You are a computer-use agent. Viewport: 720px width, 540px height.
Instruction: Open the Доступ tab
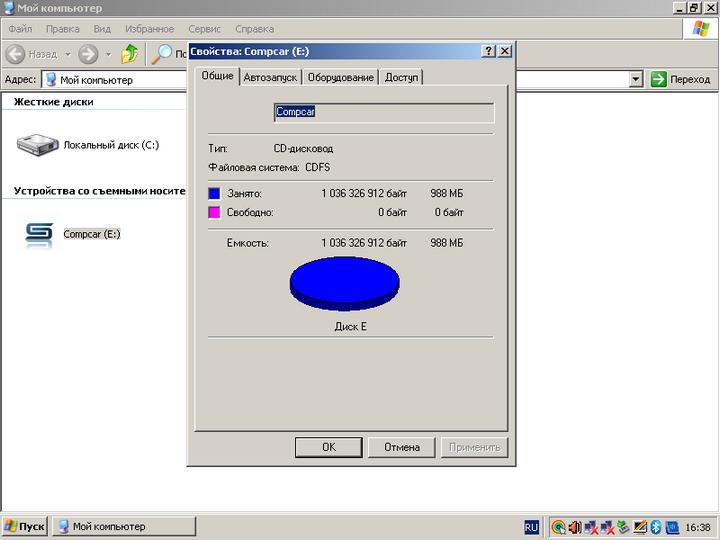[401, 78]
